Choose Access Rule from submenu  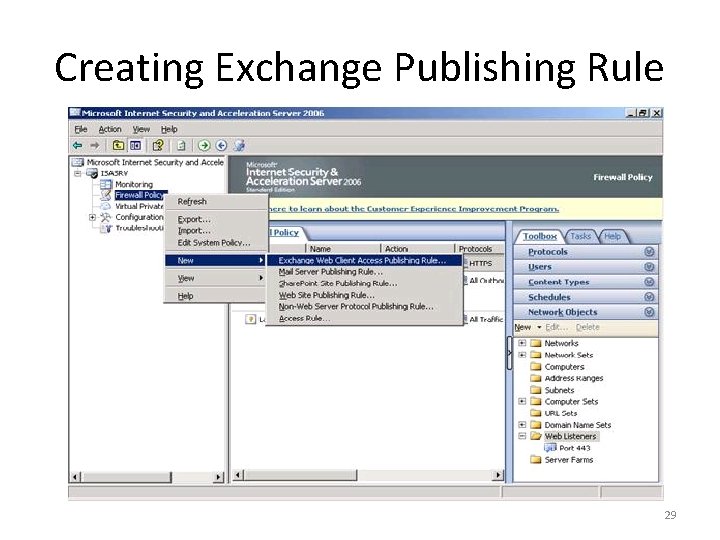[x=365, y=318]
